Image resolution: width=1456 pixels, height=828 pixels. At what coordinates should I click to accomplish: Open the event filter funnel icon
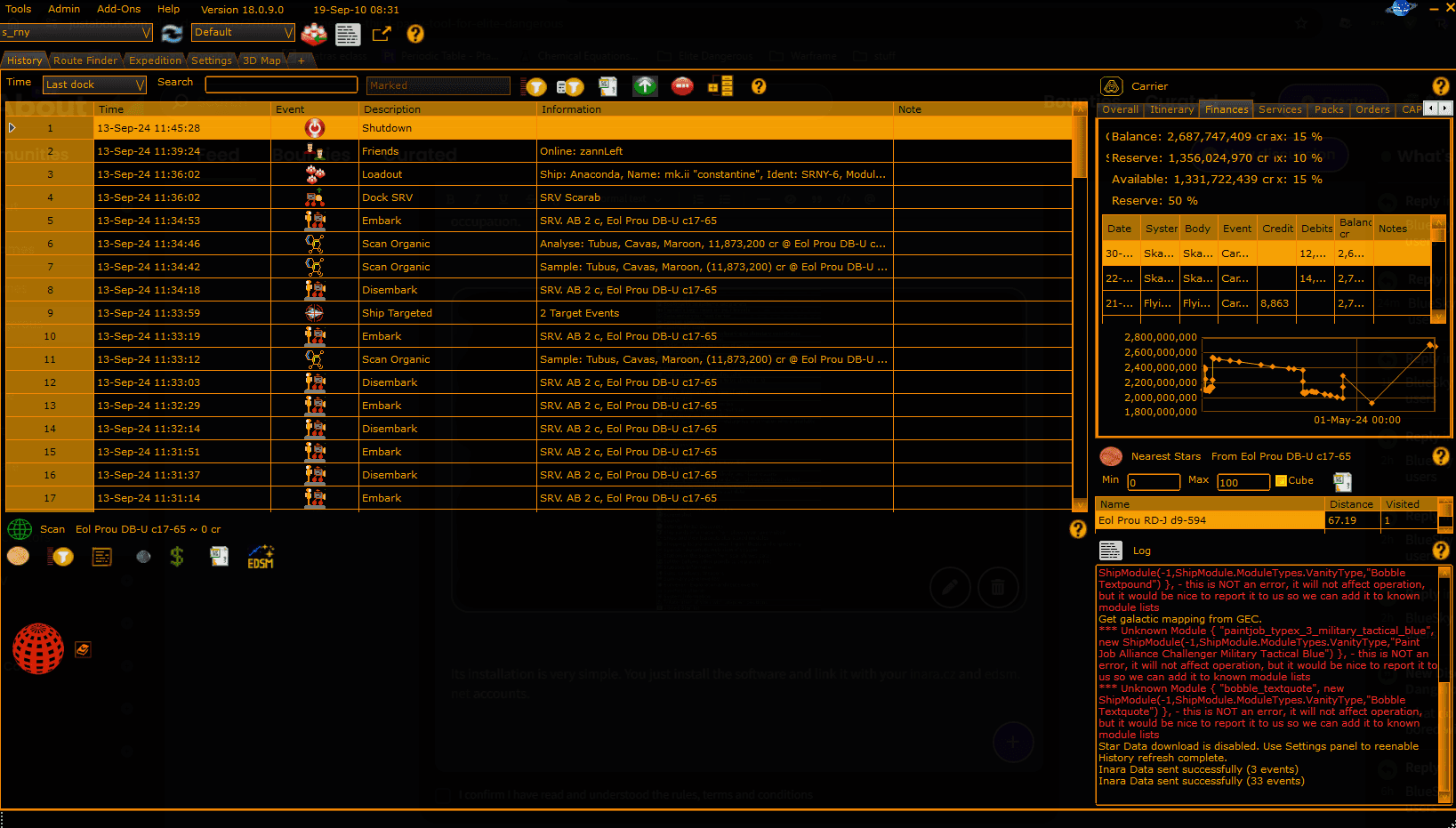pos(535,86)
